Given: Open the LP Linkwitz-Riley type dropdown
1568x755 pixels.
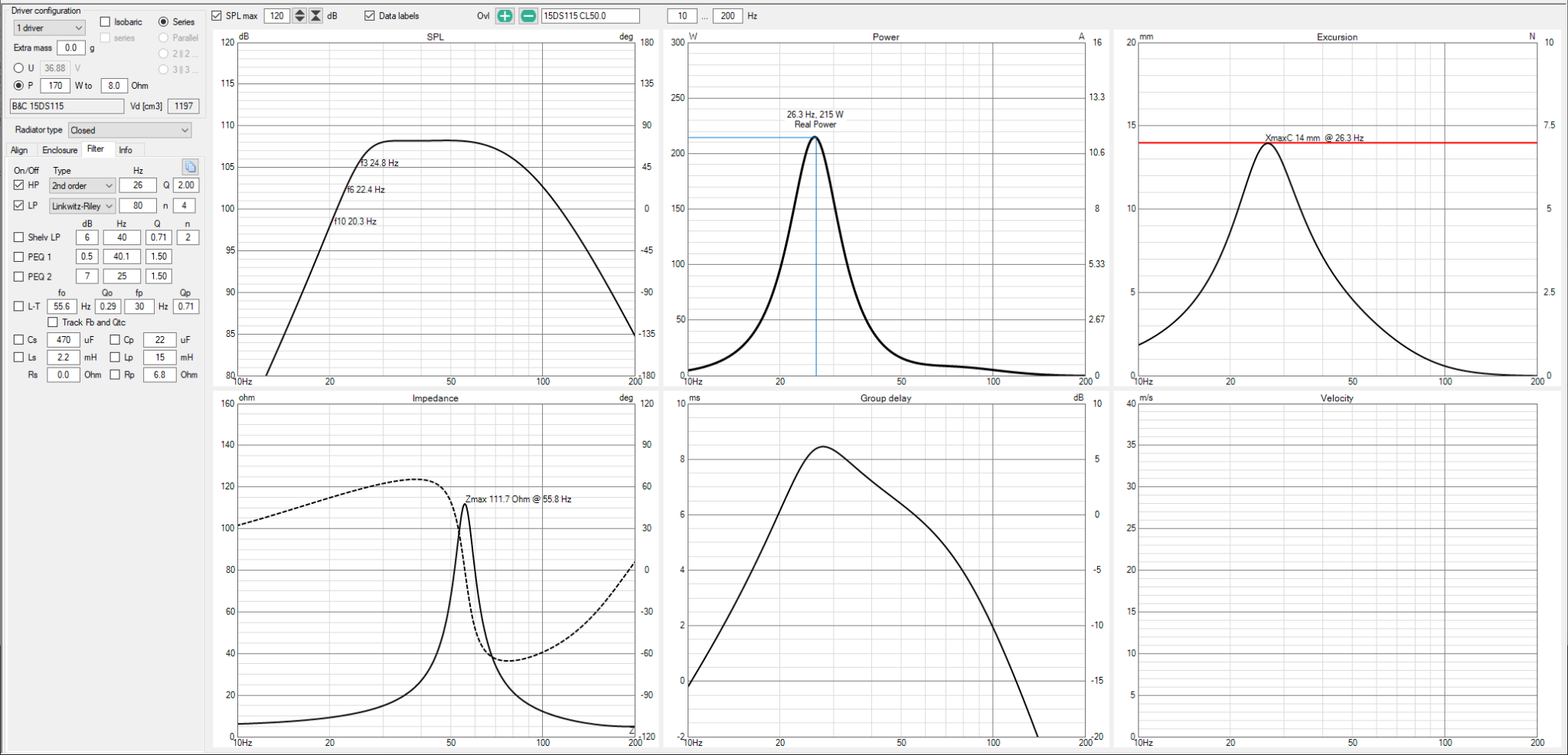Looking at the screenshot, I should coord(83,206).
